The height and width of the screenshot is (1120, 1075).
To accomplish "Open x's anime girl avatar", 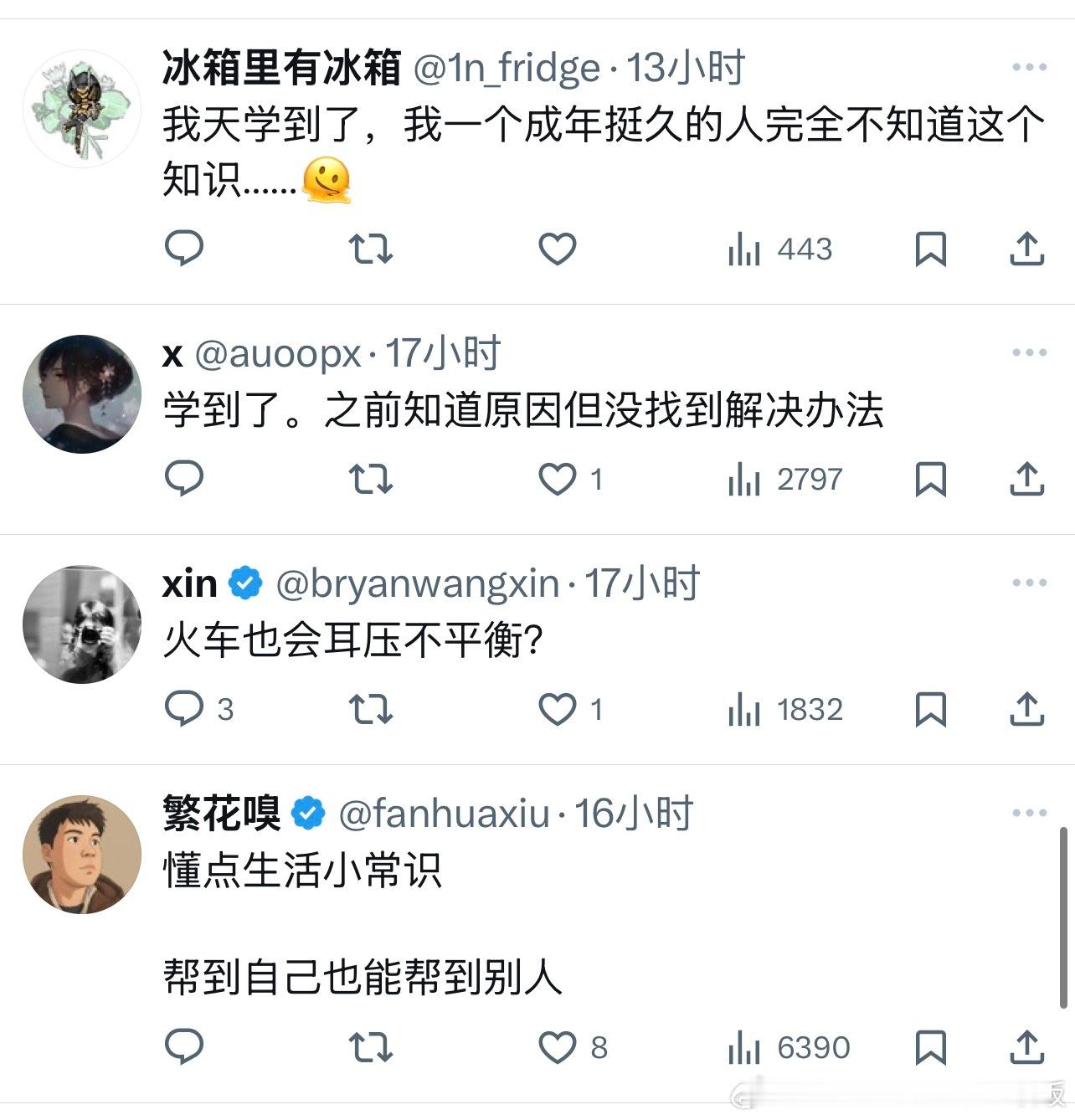I will 81,394.
